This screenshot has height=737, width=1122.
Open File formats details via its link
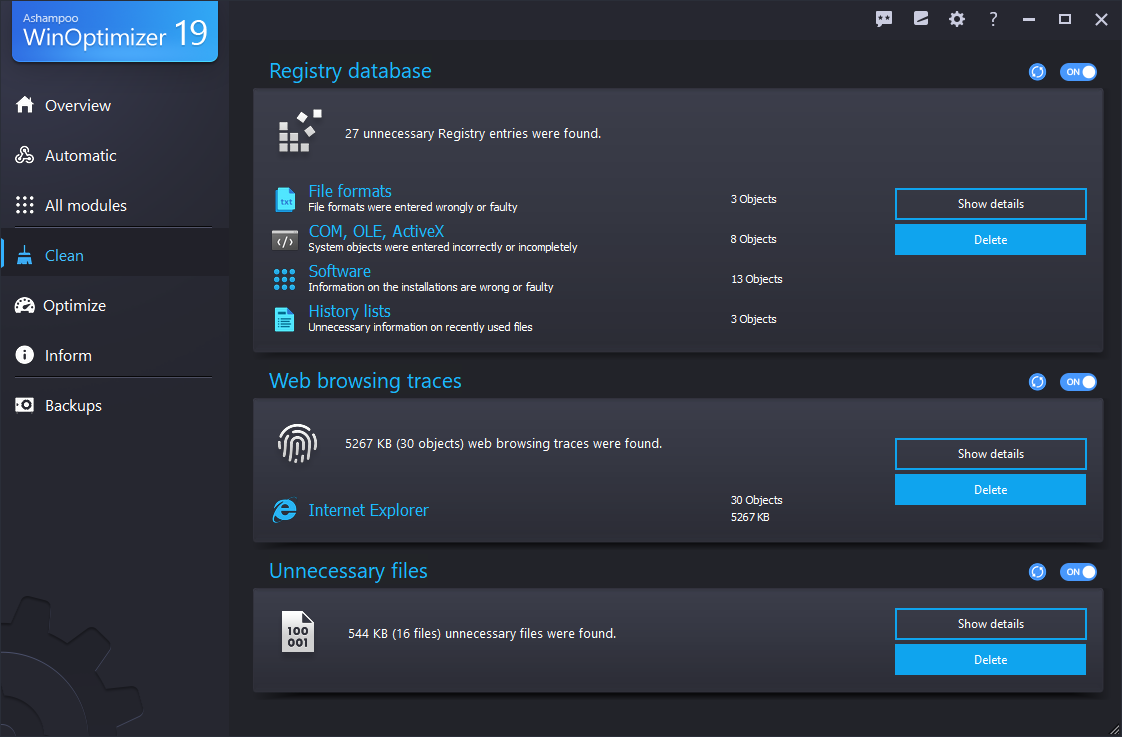350,191
